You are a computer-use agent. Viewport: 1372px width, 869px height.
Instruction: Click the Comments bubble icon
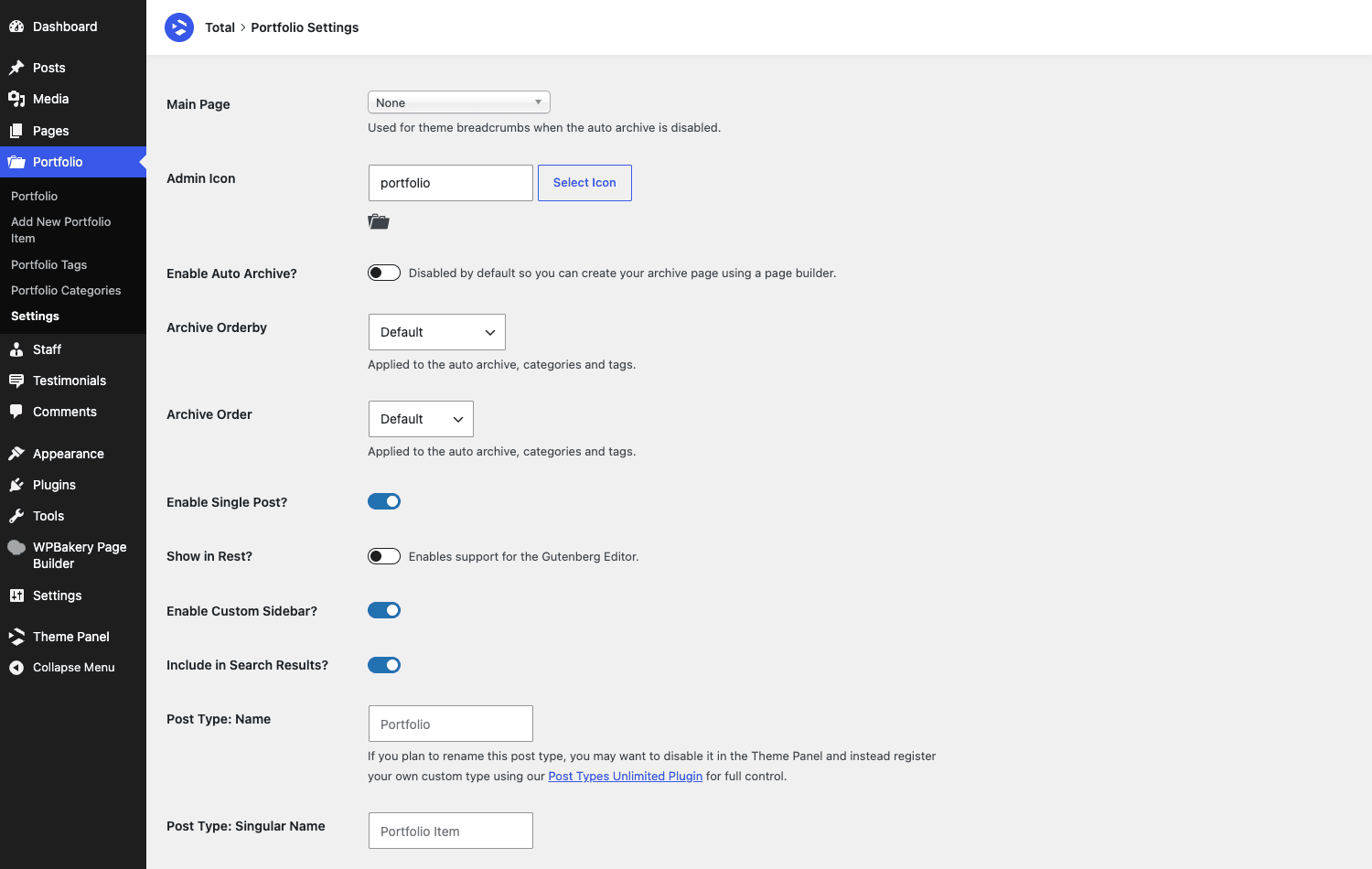point(16,412)
